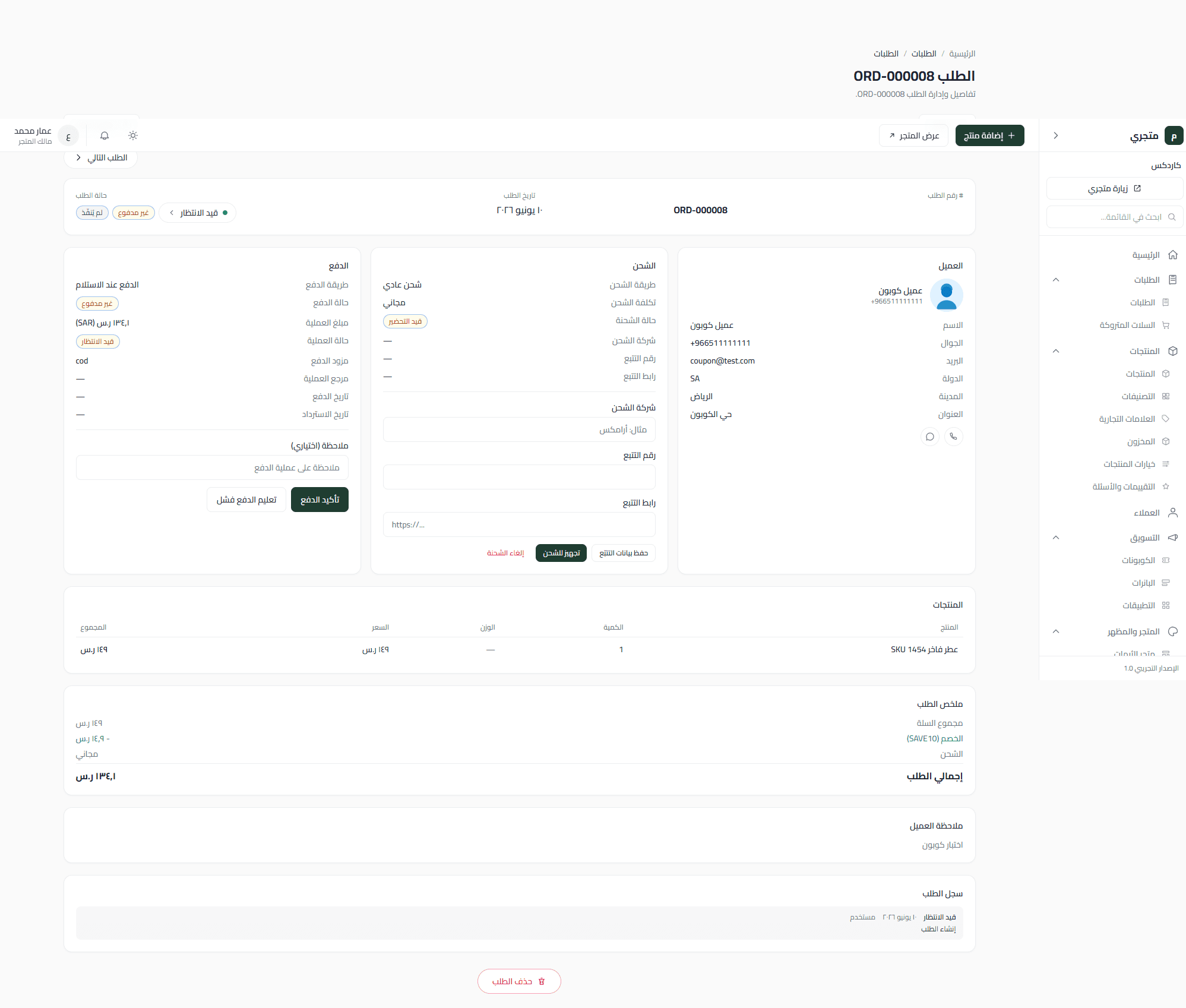Image resolution: width=1186 pixels, height=1008 pixels.
Task: Click the store logo م icon
Action: coord(1174,135)
